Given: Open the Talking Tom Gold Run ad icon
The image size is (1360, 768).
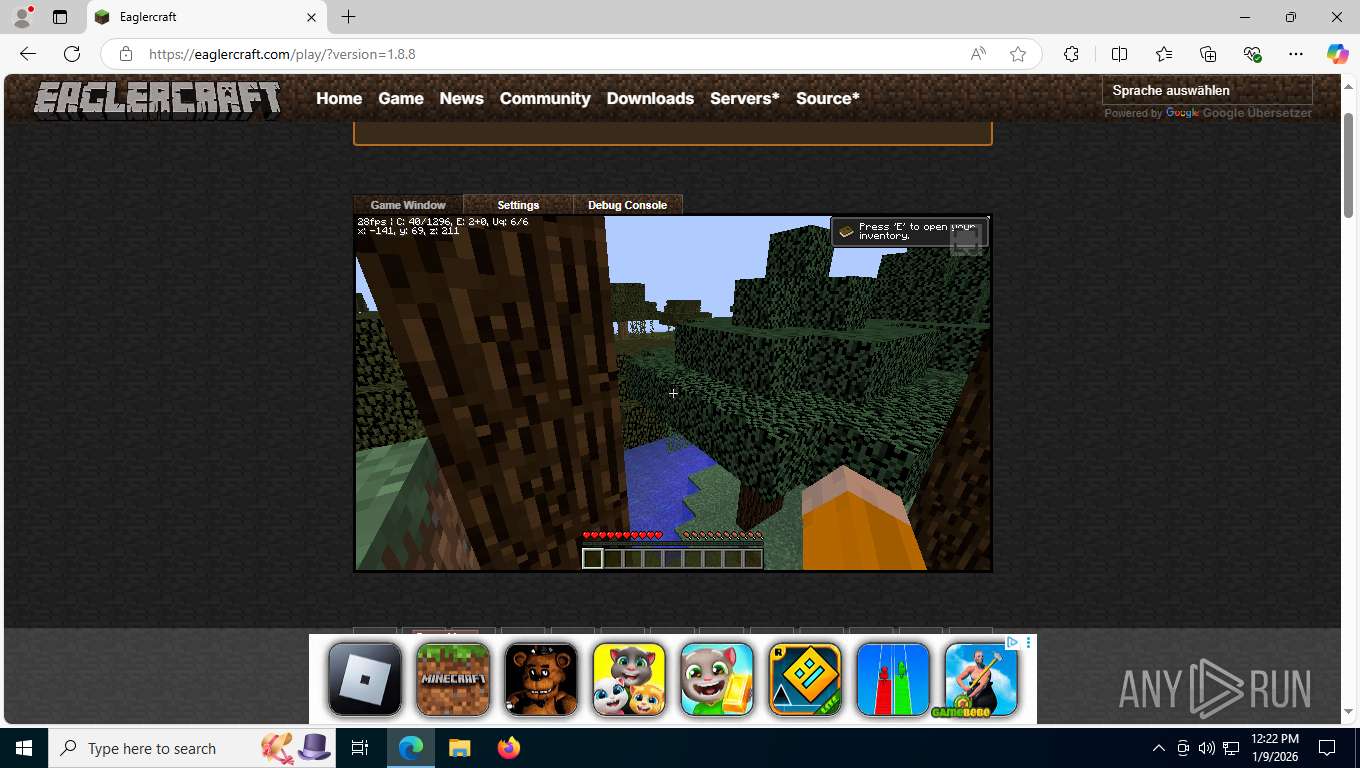Looking at the screenshot, I should 717,679.
